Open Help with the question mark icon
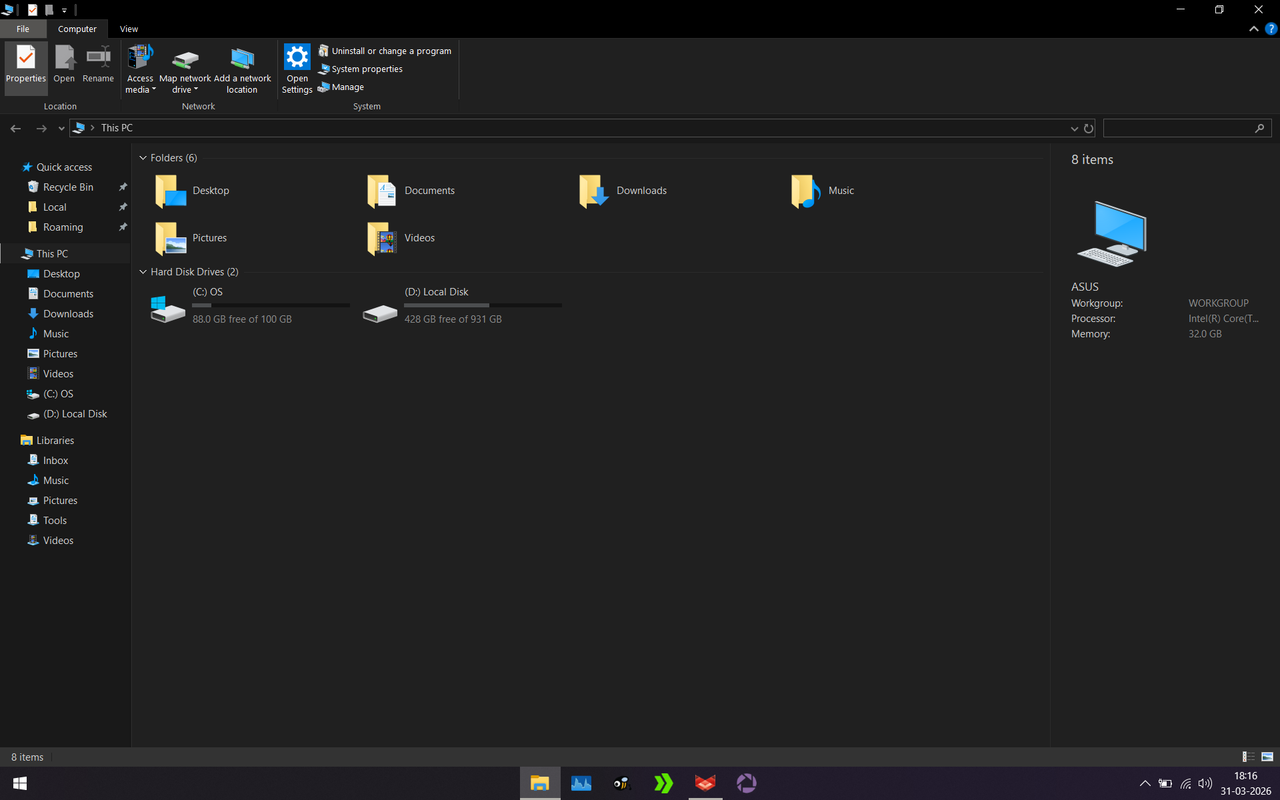The width and height of the screenshot is (1280, 800). (1271, 29)
